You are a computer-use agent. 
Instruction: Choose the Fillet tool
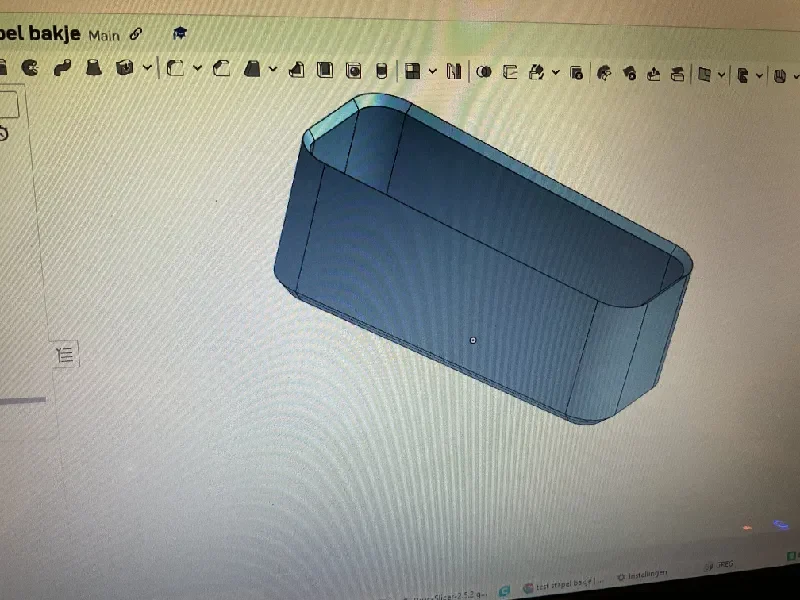176,68
